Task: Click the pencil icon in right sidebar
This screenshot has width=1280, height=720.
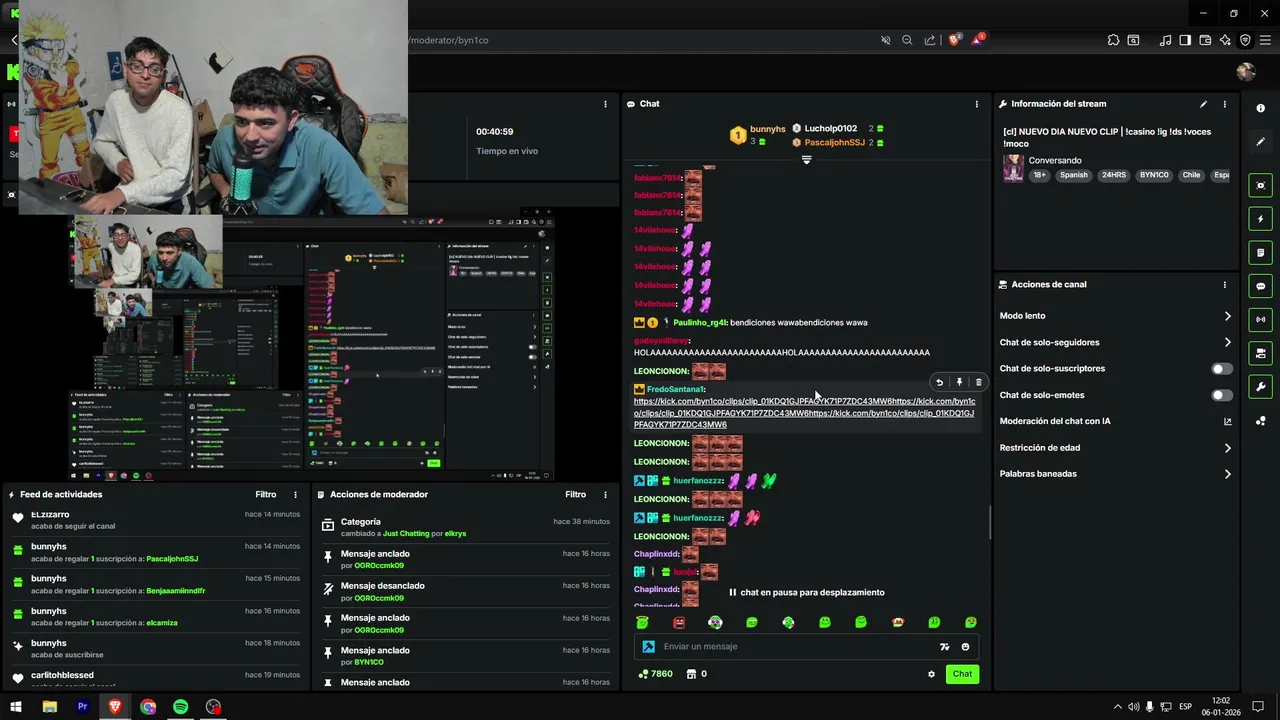Action: coord(1260,142)
